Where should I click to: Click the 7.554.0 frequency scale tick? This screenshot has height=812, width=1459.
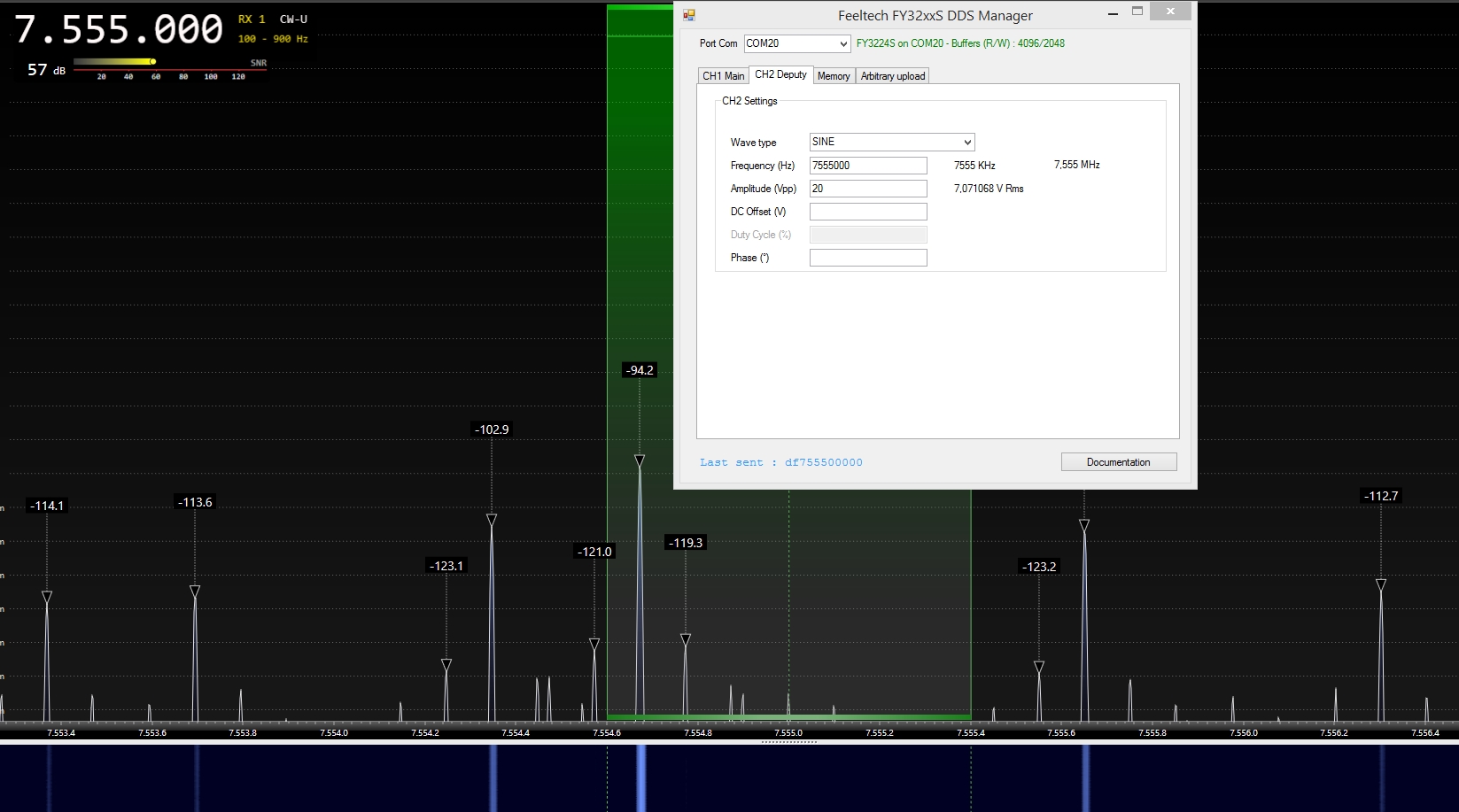pos(334,733)
